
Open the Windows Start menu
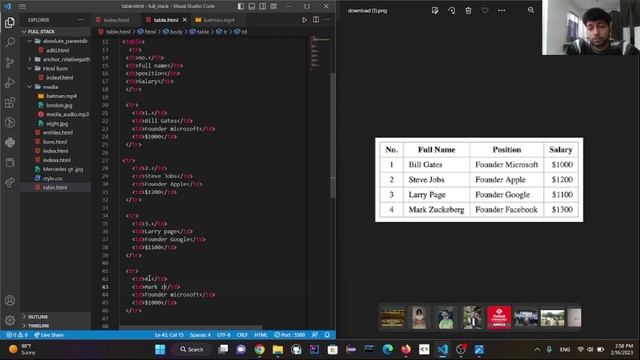click(x=160, y=349)
